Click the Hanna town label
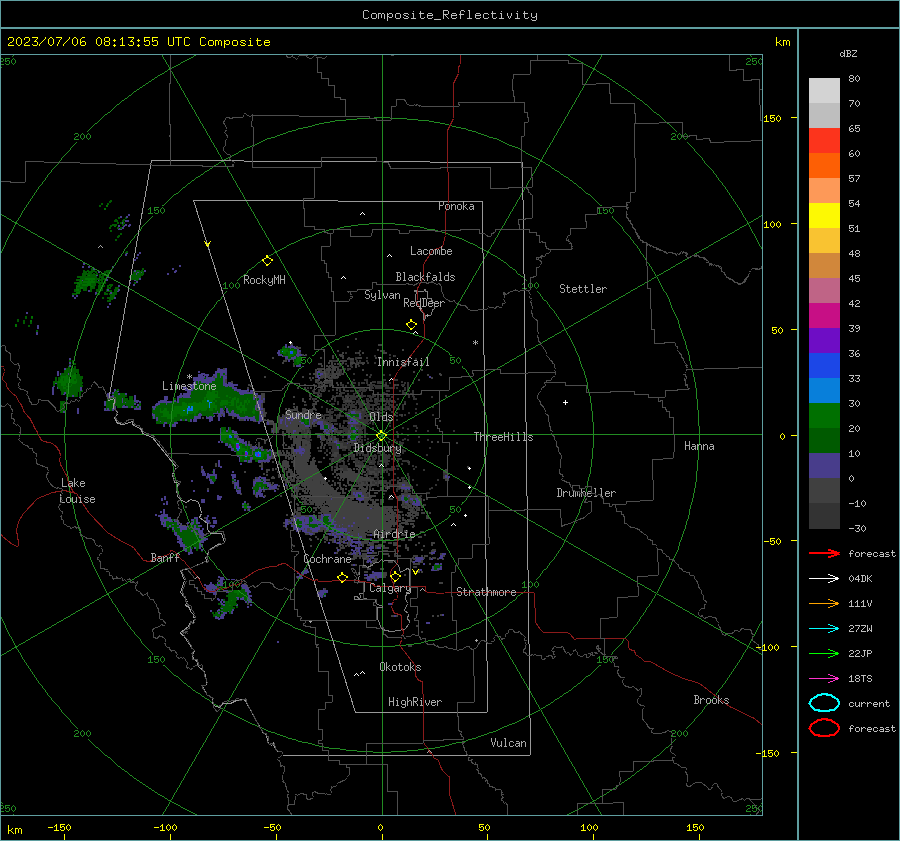 (699, 446)
